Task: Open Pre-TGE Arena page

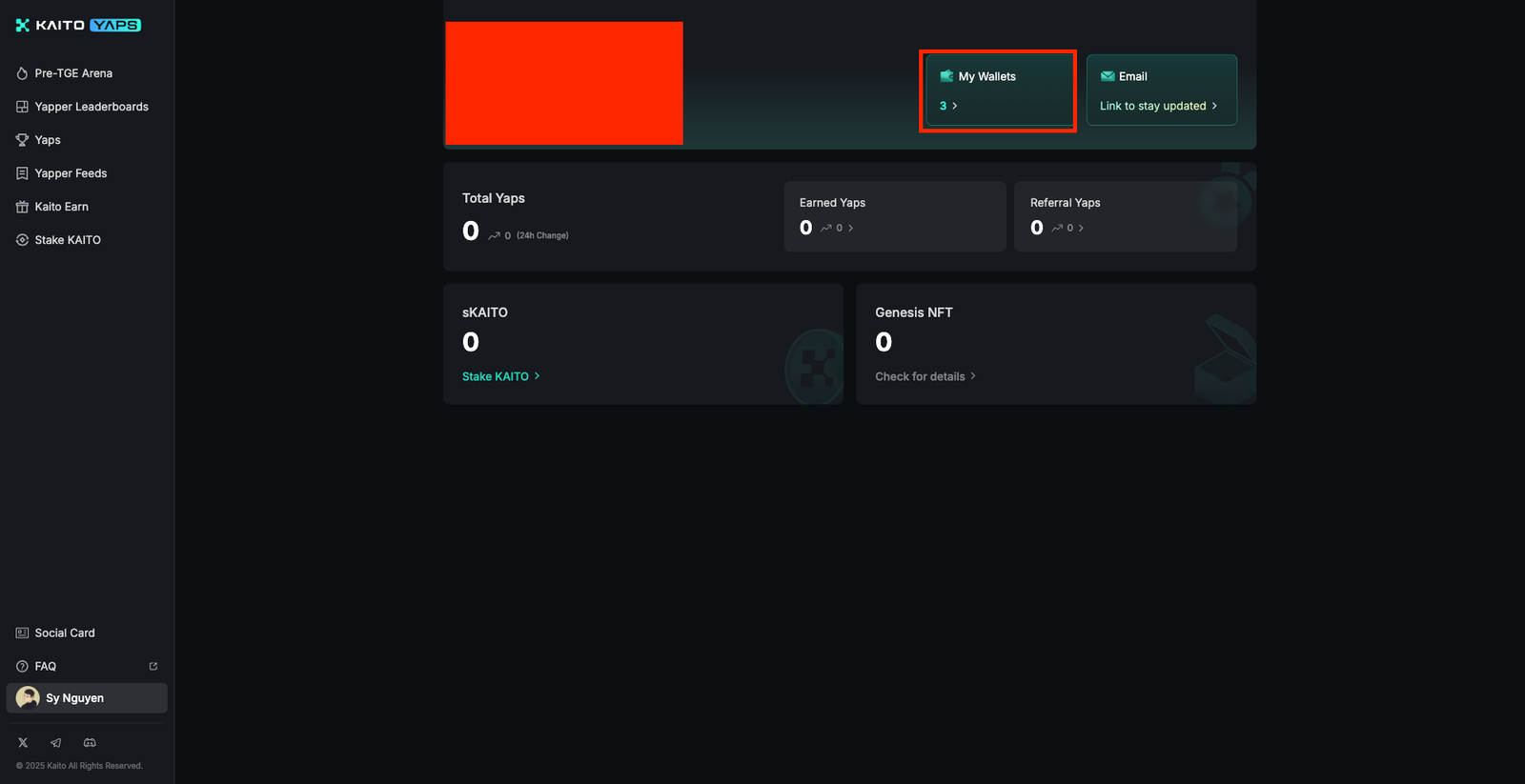Action: pyautogui.click(x=73, y=73)
